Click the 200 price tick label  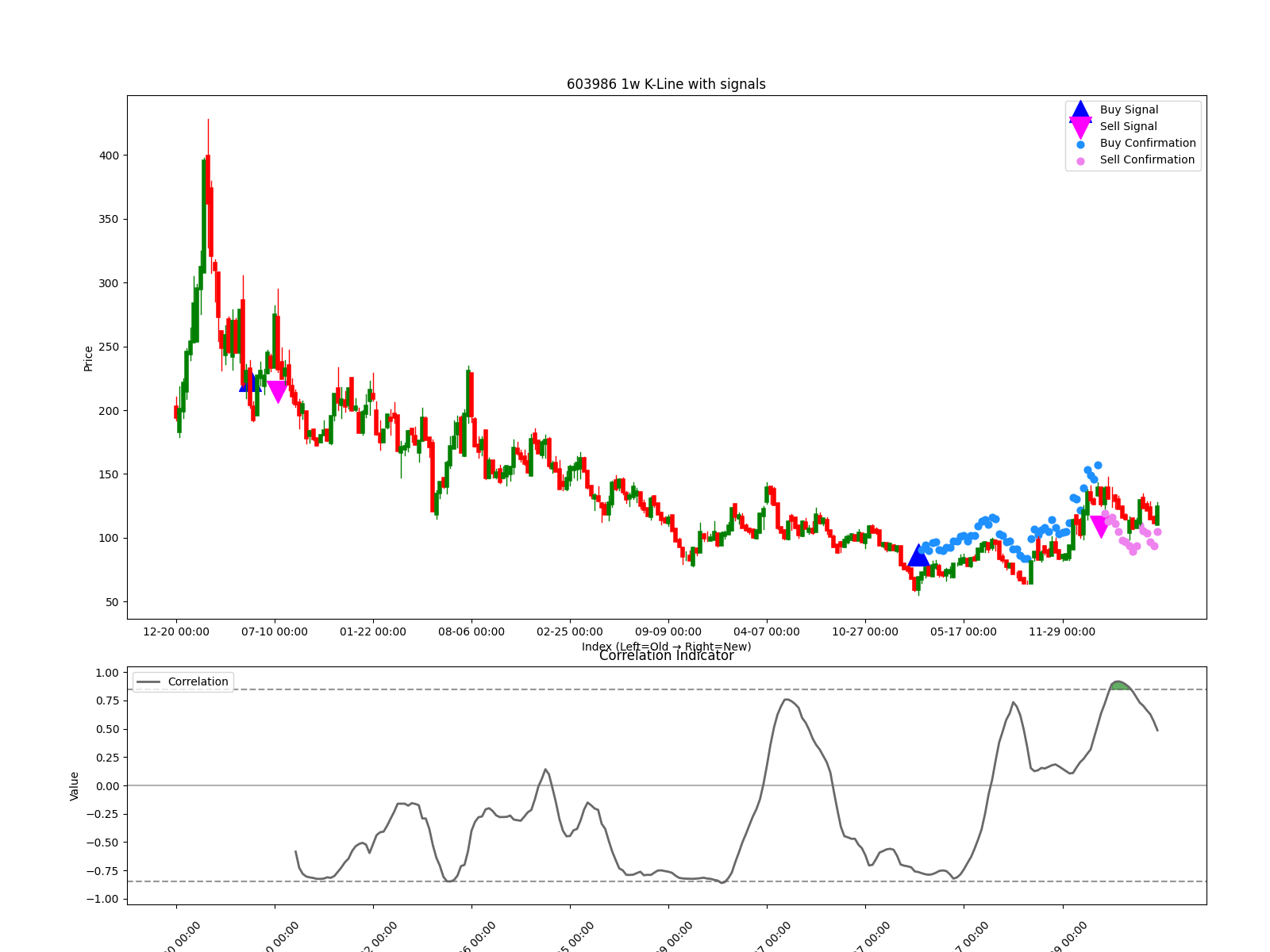tap(109, 411)
